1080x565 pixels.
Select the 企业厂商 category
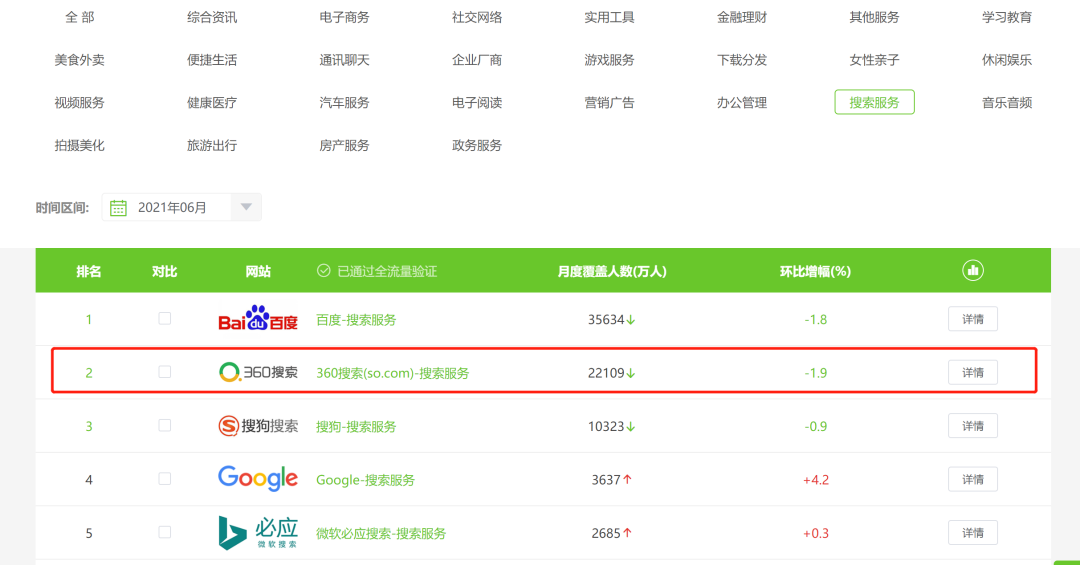477,60
